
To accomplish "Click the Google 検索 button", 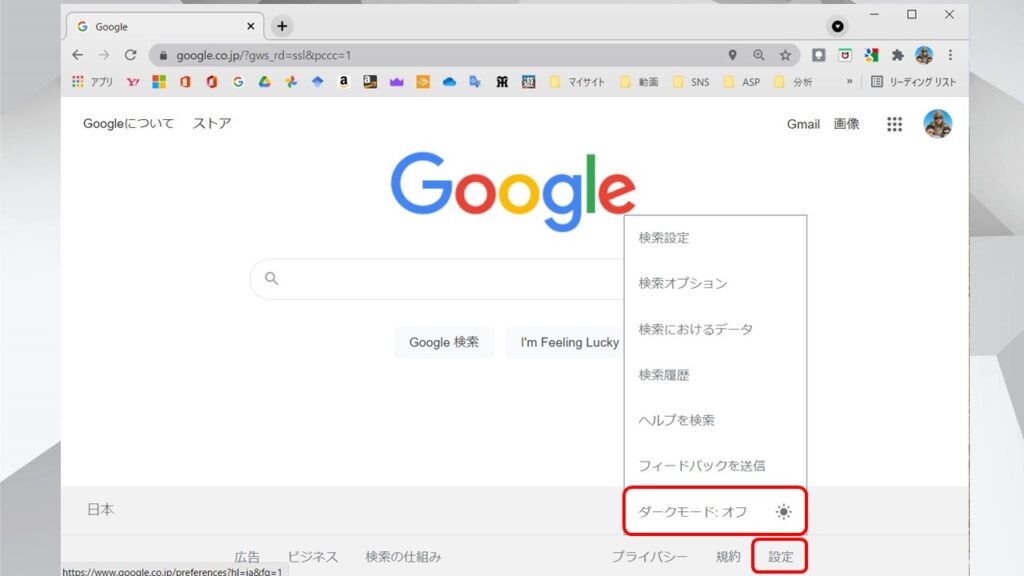I will point(444,342).
